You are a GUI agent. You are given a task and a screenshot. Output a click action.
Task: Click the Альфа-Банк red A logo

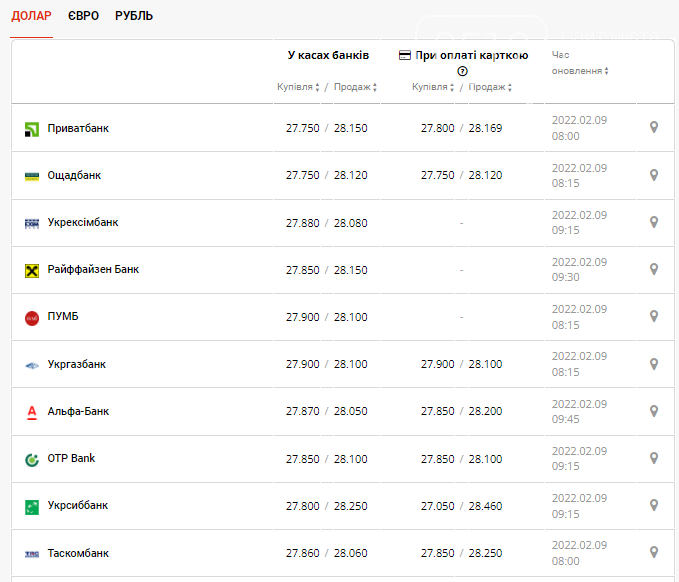coord(32,412)
